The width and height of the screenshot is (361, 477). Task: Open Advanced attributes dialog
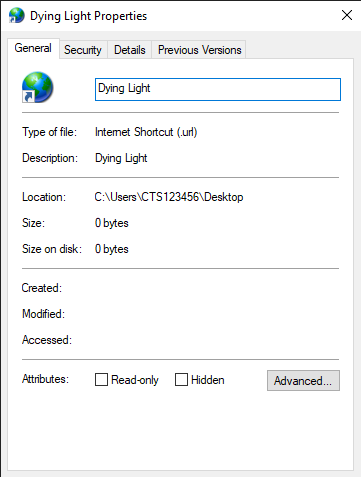pyautogui.click(x=303, y=380)
